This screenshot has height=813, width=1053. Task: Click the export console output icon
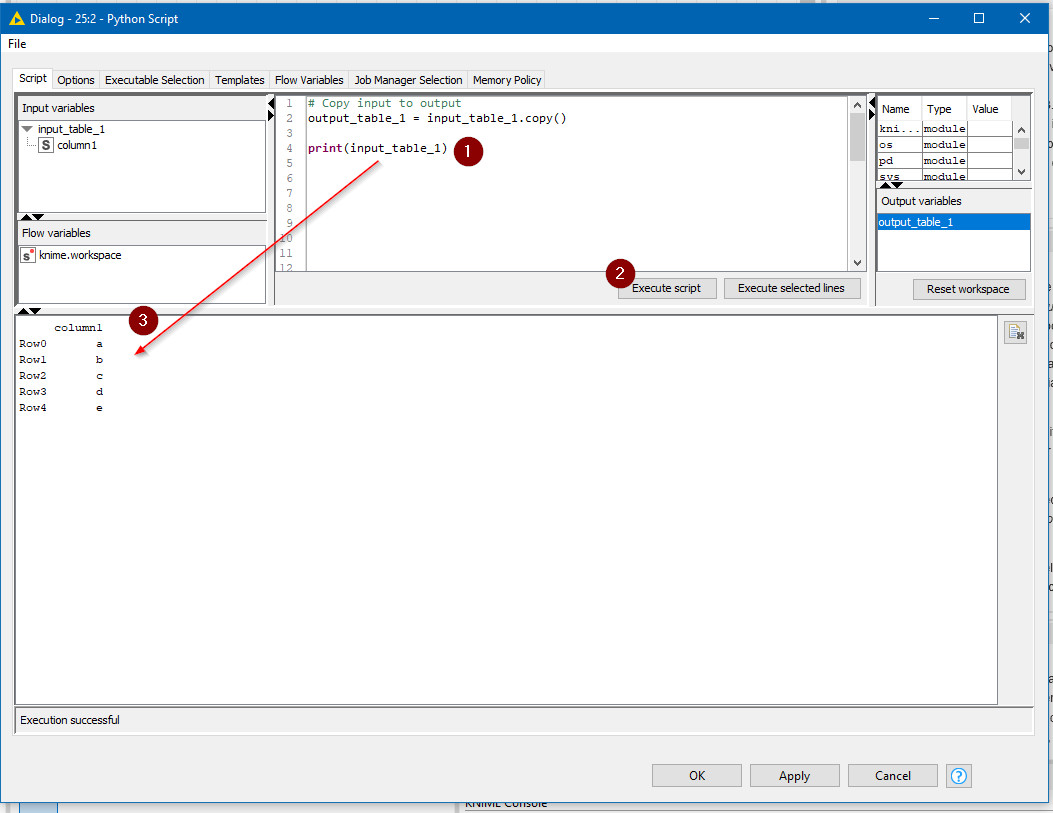pos(1015,332)
